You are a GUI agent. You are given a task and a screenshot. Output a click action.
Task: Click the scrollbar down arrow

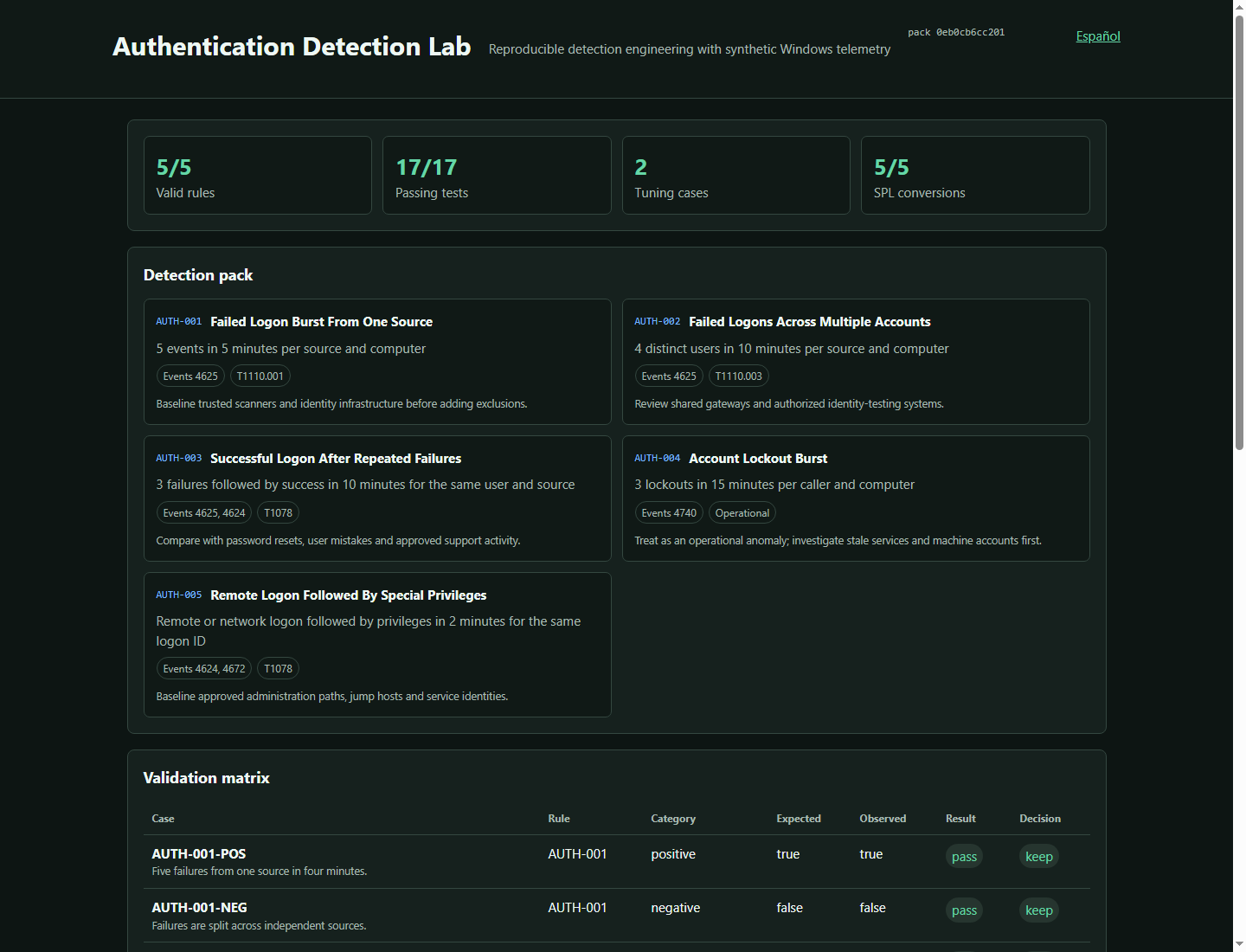coord(1239,944)
